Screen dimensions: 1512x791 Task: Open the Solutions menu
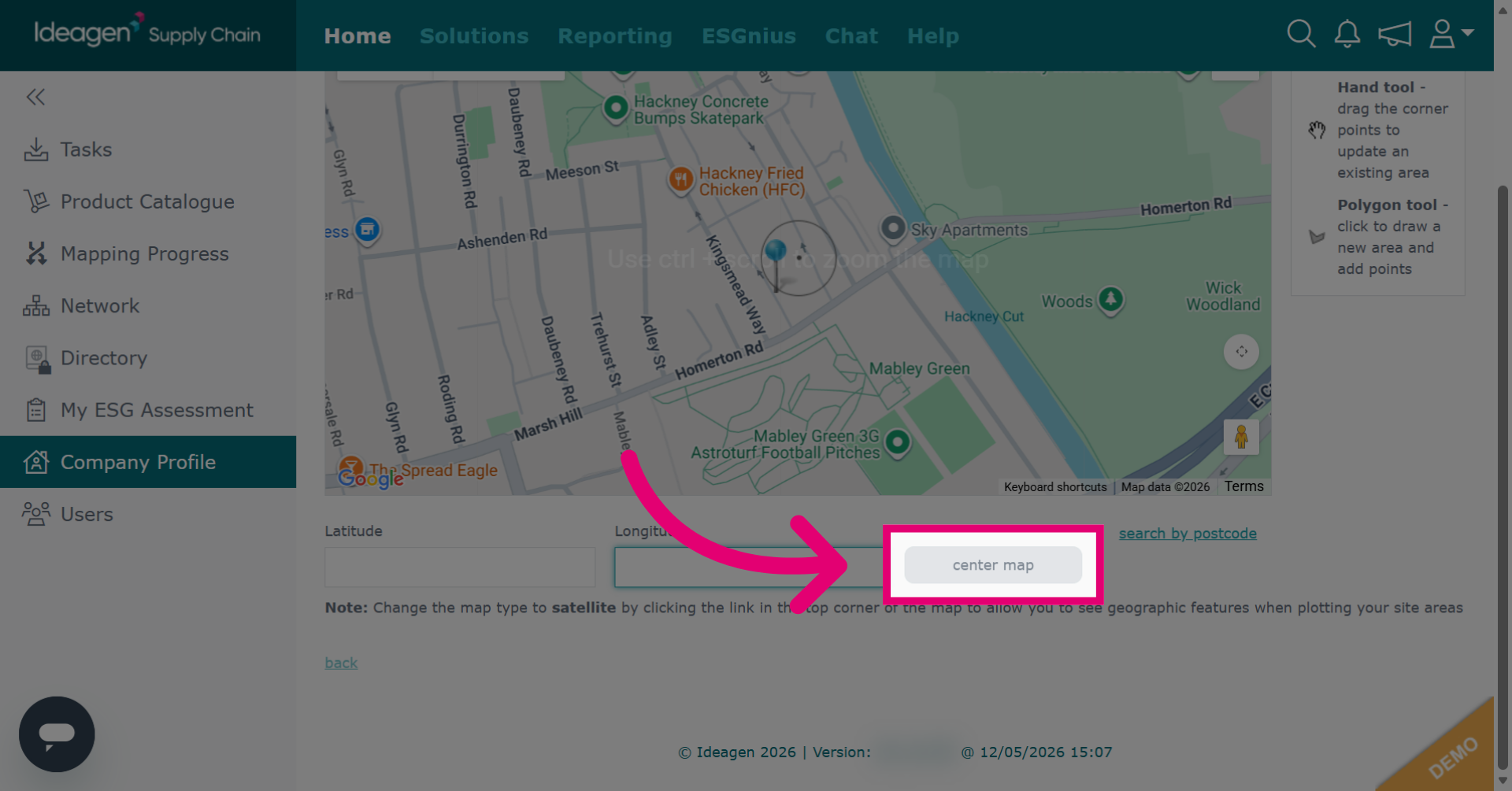(474, 35)
